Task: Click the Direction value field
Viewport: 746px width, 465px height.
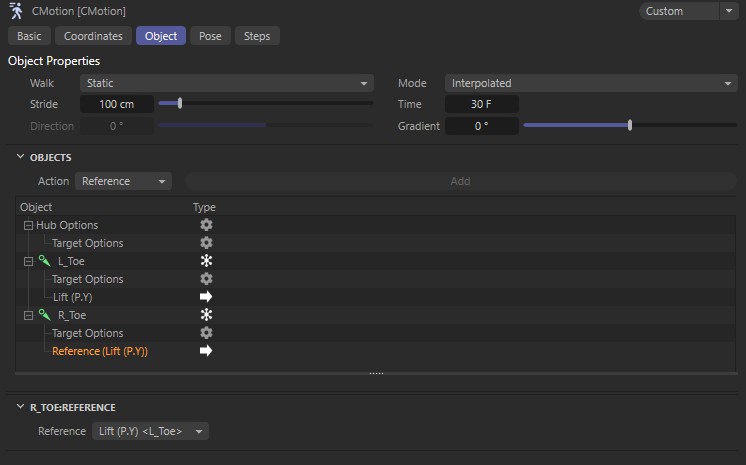Action: point(117,126)
